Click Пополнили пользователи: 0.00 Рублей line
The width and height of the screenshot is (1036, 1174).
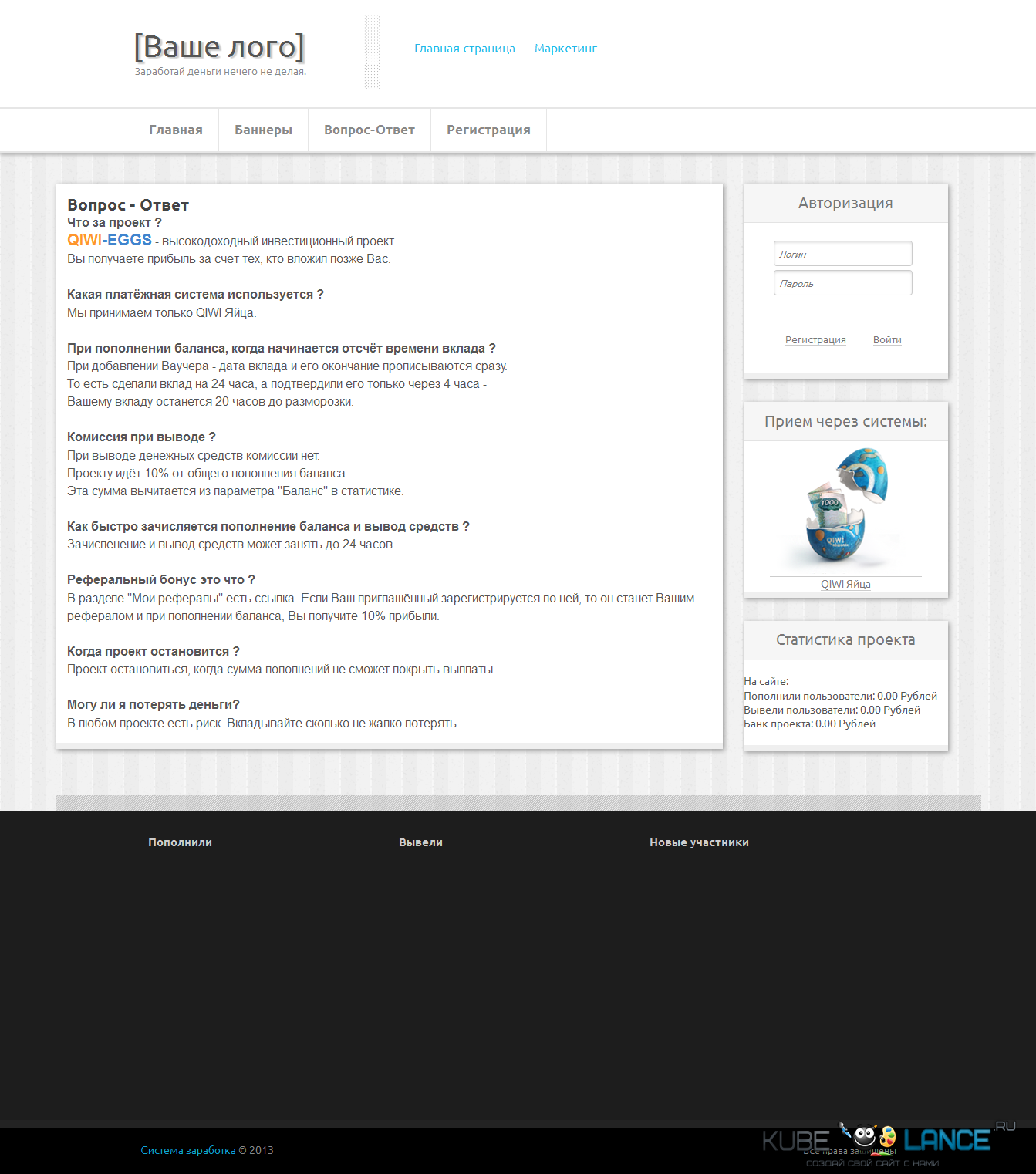[840, 696]
